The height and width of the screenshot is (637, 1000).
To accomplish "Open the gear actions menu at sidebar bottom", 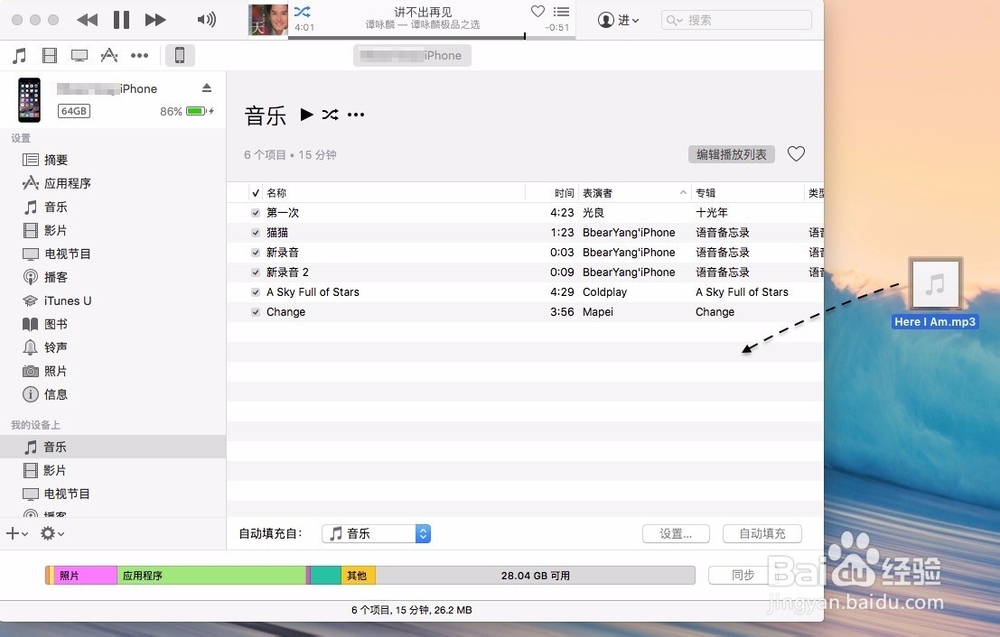I will tap(52, 533).
